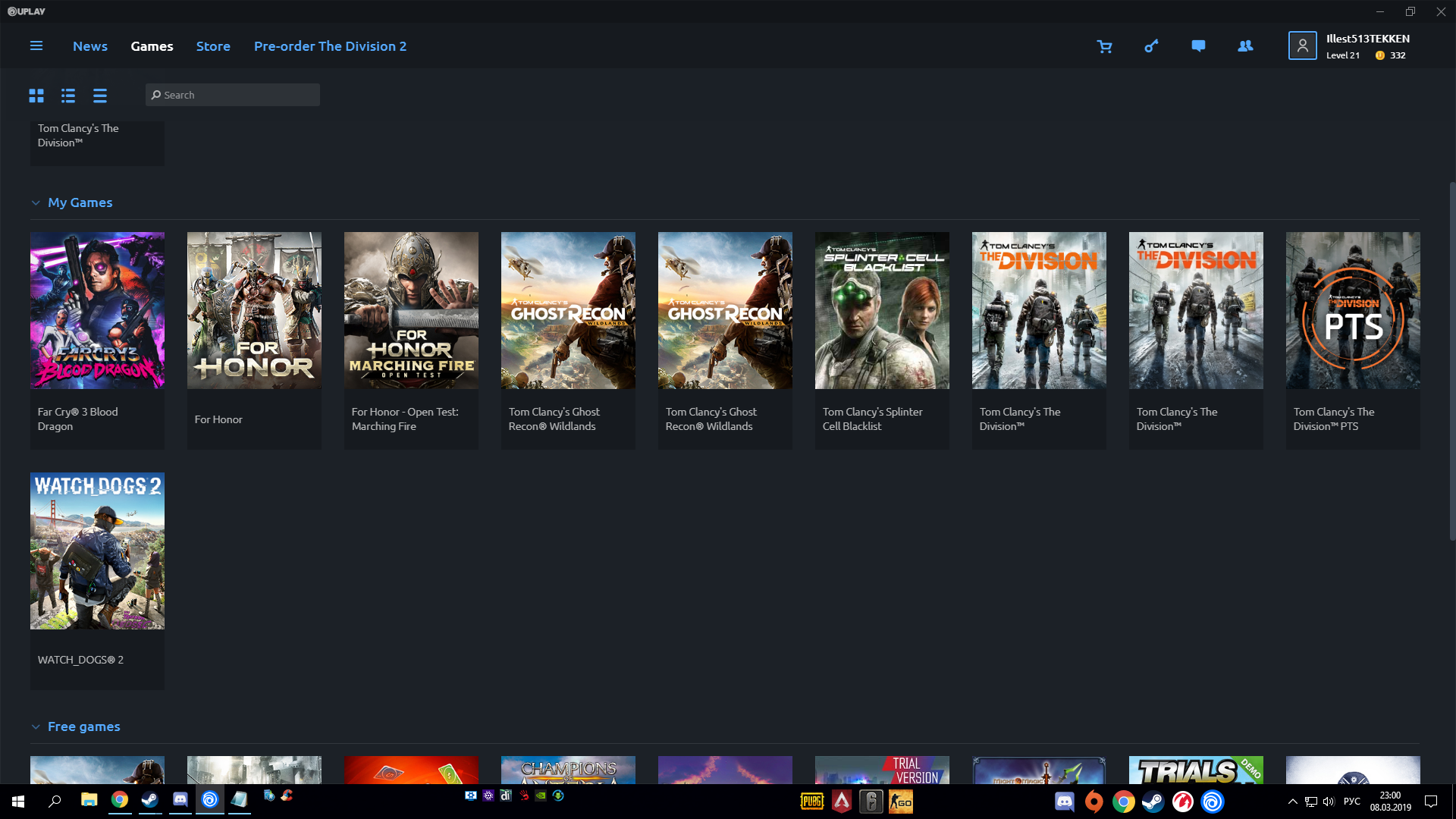
Task: Open Windows taskbar search
Action: (55, 801)
